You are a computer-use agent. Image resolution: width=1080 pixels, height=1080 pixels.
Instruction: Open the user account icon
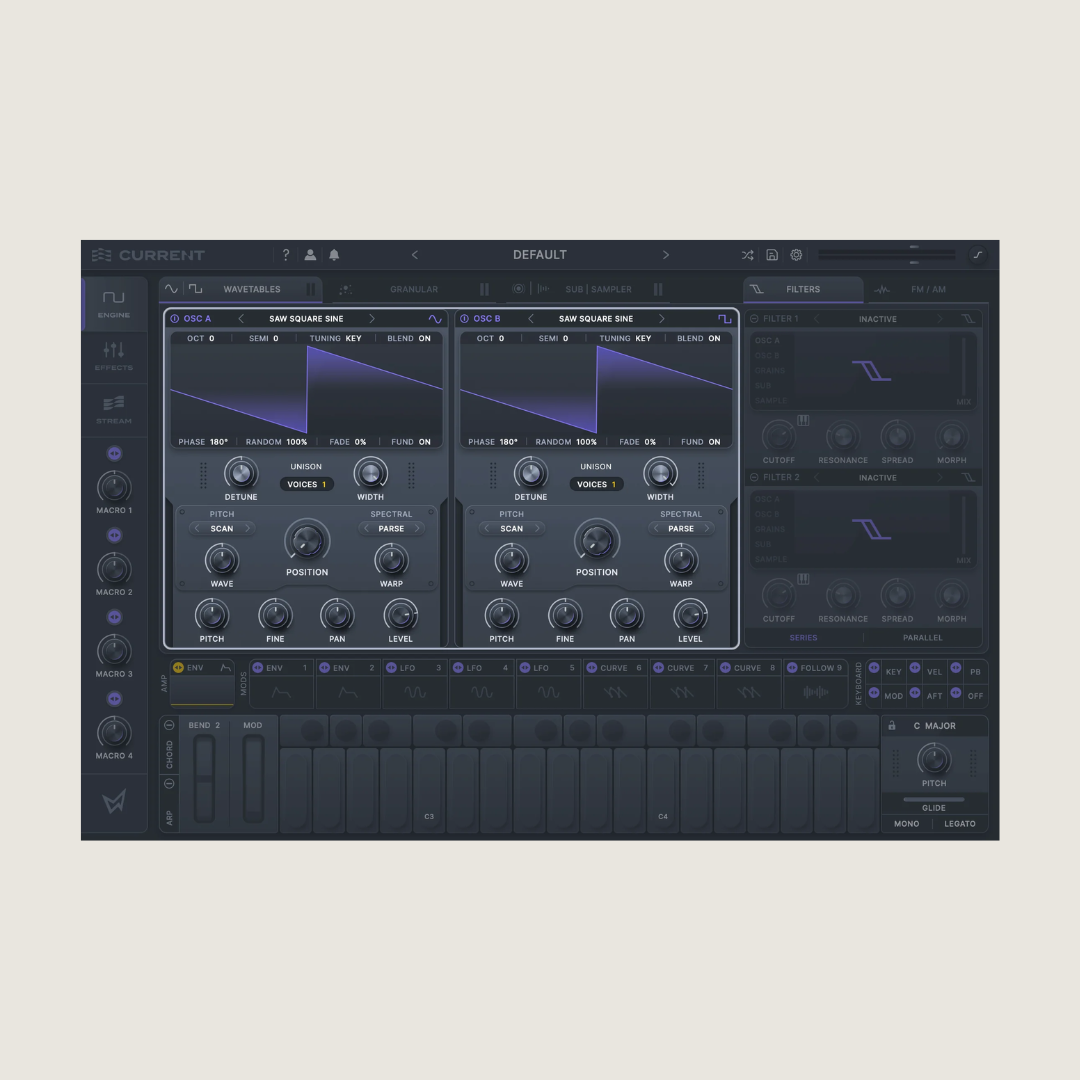coord(310,255)
